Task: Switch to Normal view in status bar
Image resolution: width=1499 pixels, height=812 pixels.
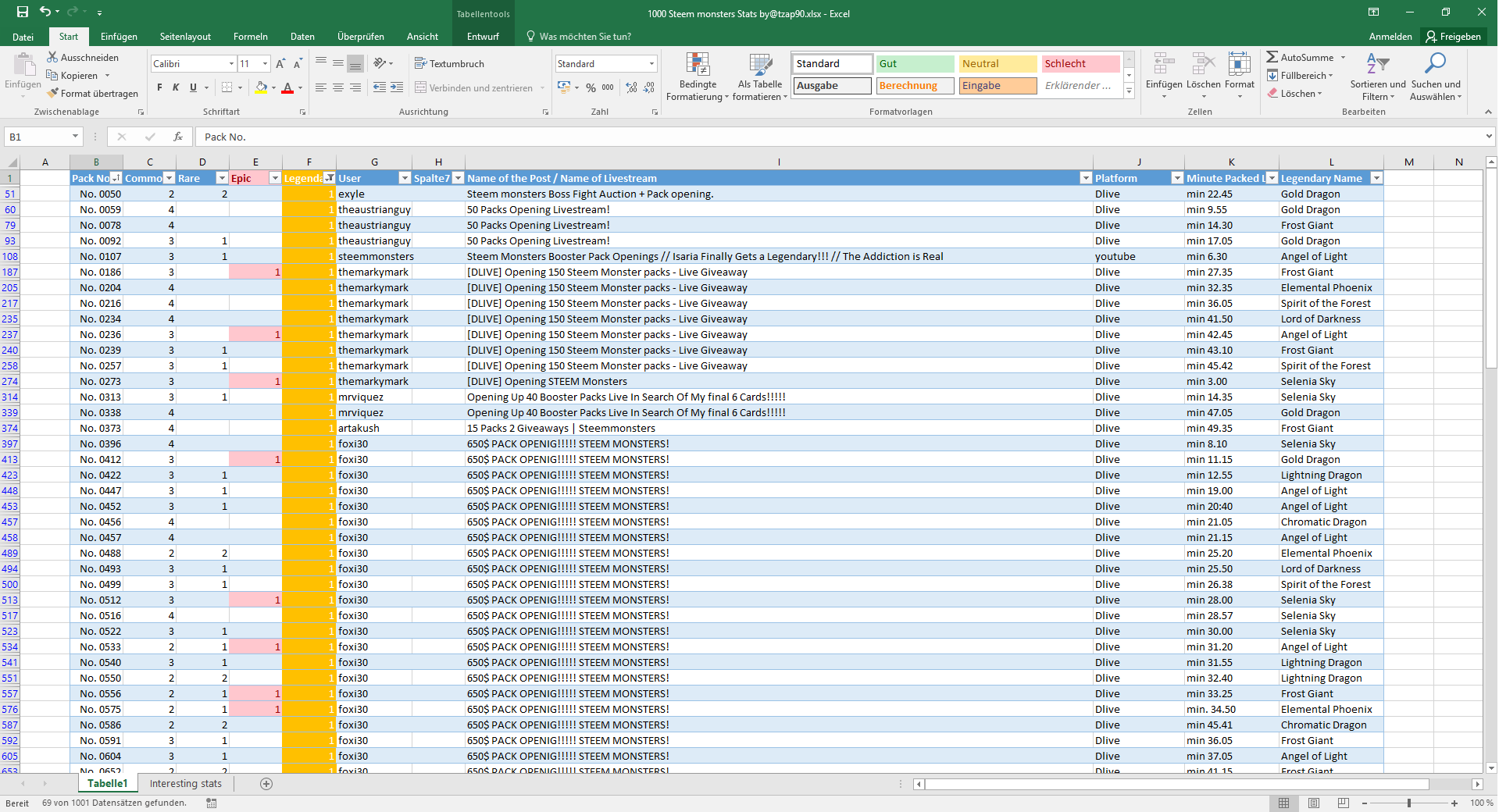Action: coord(1284,803)
